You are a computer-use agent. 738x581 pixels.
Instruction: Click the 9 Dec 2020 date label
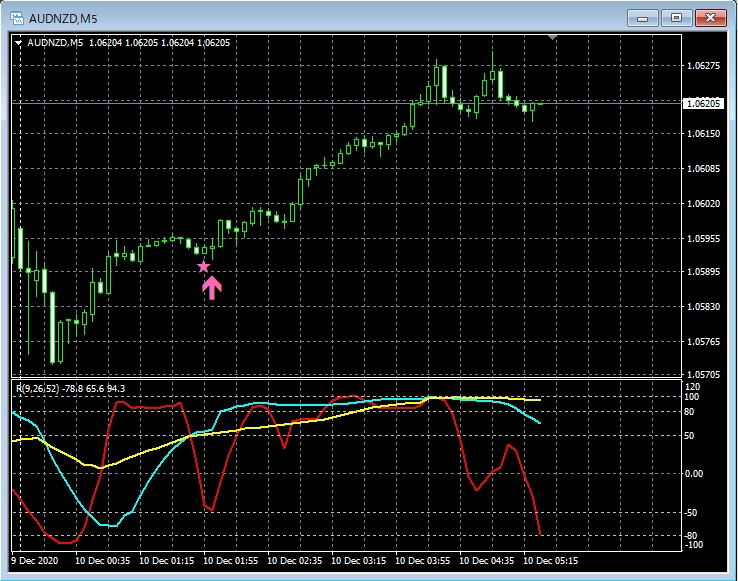(35, 561)
